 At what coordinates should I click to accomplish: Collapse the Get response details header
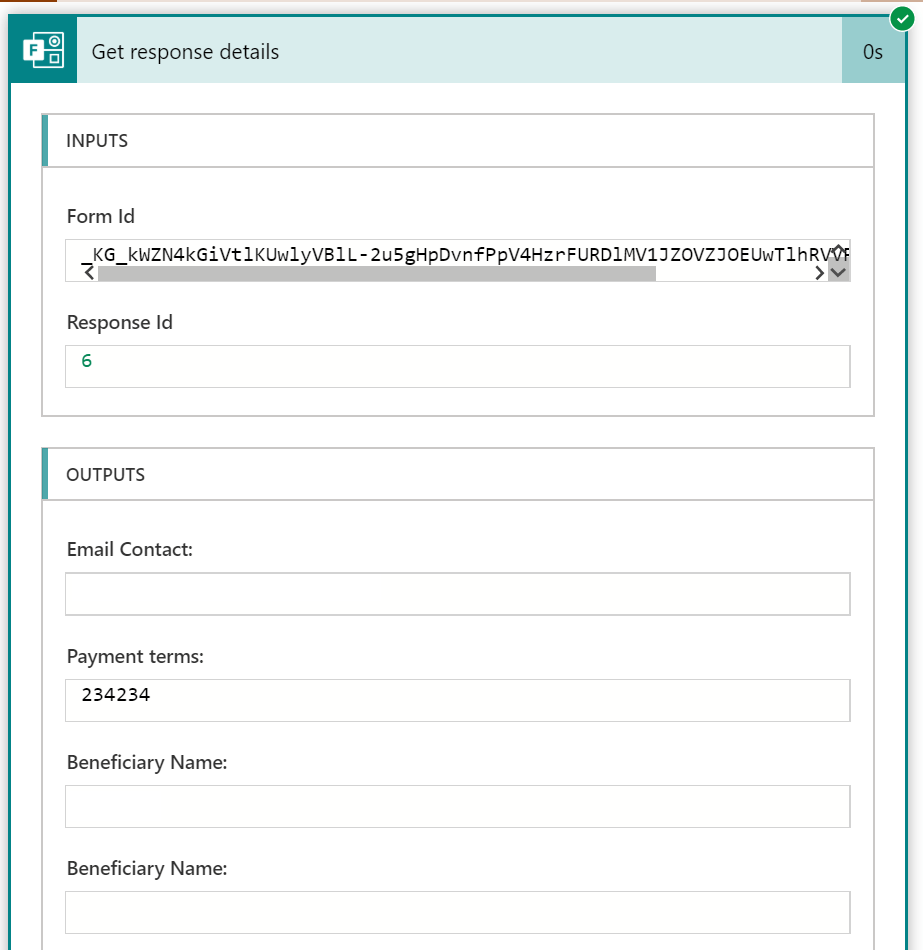coord(459,50)
